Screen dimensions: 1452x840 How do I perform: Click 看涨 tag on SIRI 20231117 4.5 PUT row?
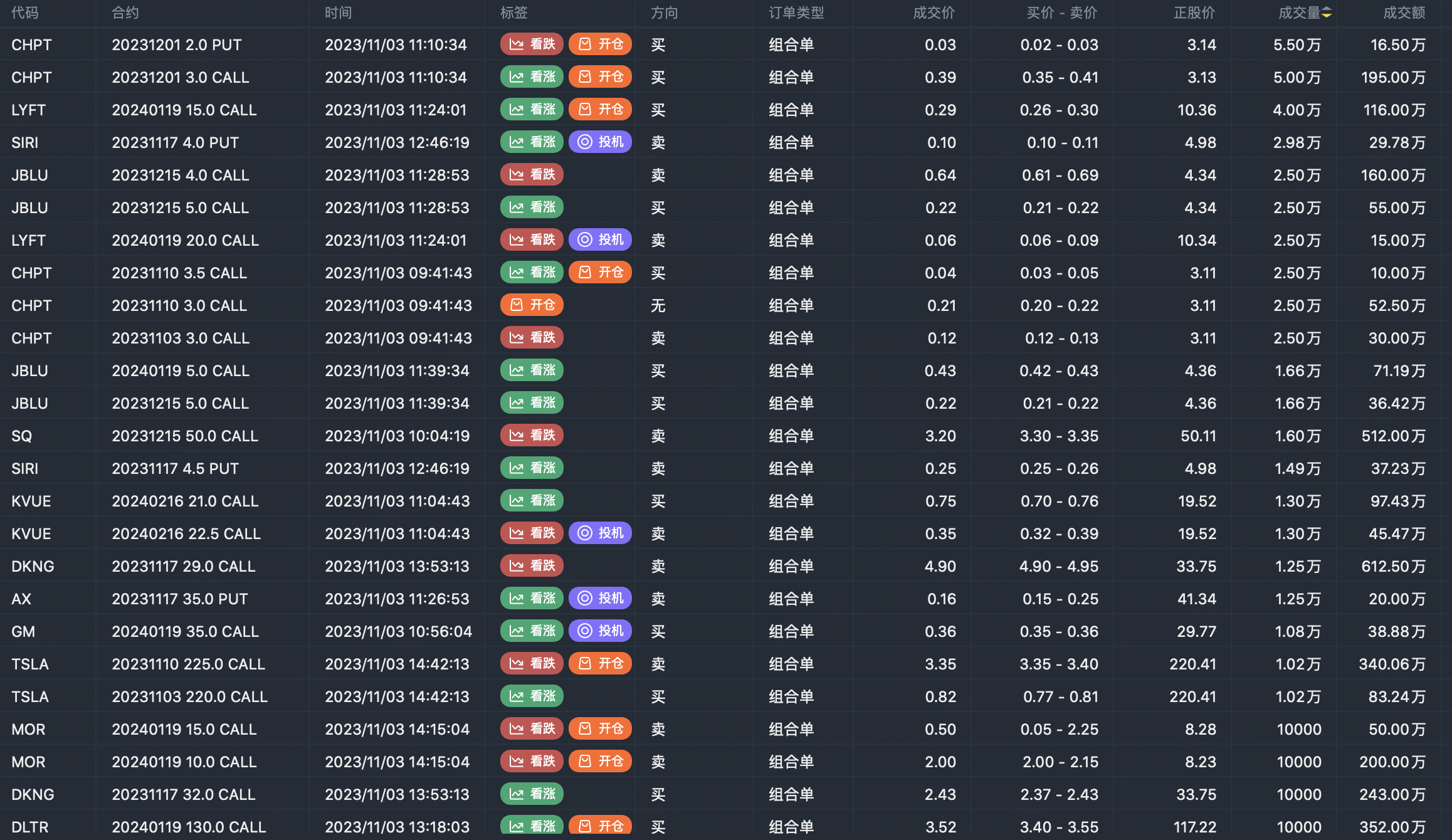tap(532, 468)
